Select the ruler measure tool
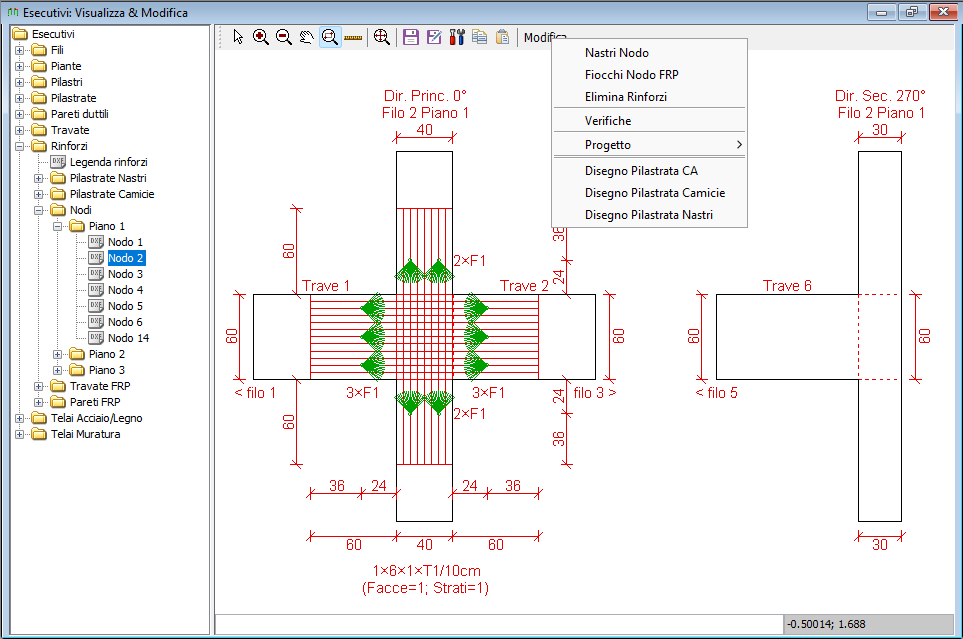Viewport: 963px width, 639px height. tap(353, 38)
